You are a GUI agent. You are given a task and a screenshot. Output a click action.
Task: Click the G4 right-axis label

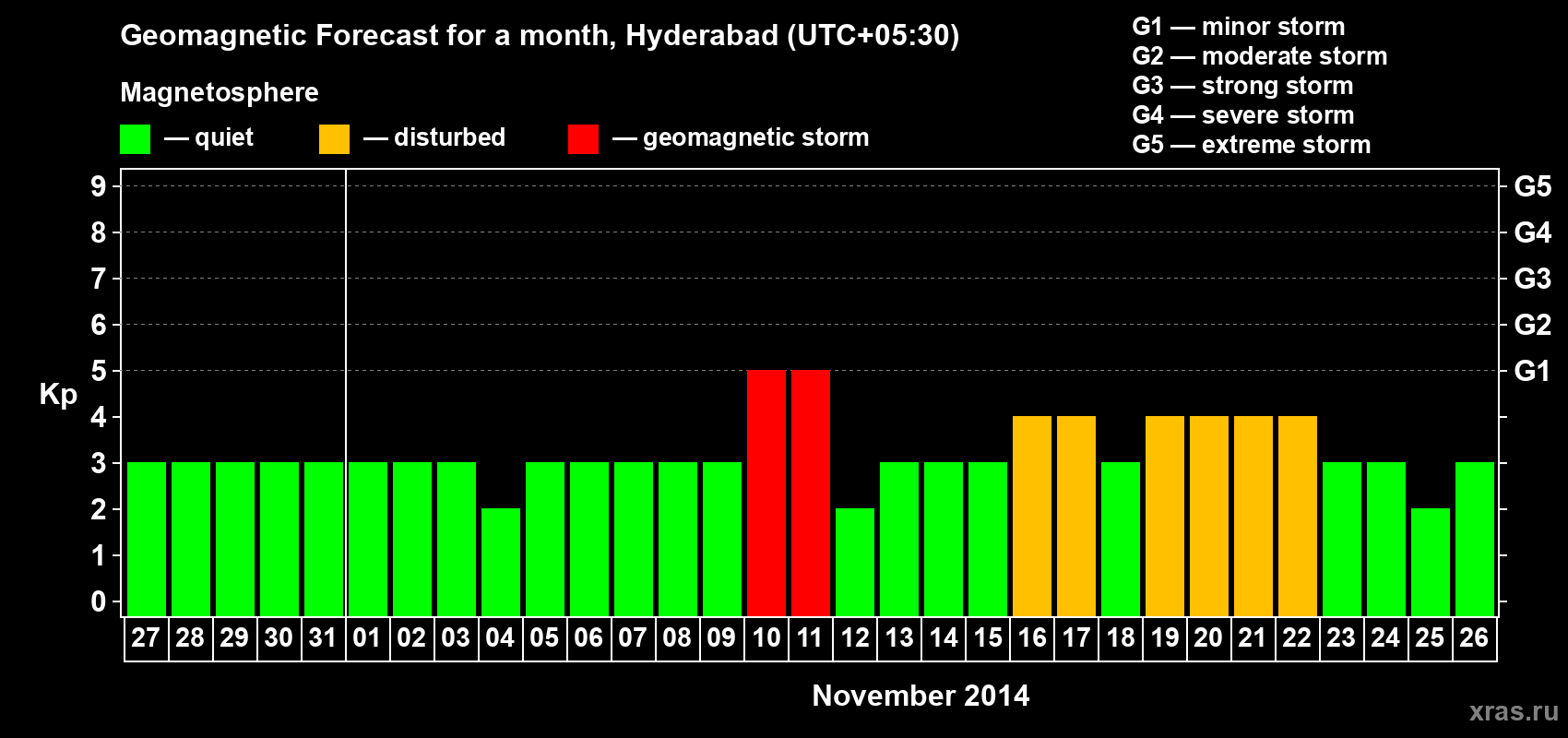click(1532, 232)
